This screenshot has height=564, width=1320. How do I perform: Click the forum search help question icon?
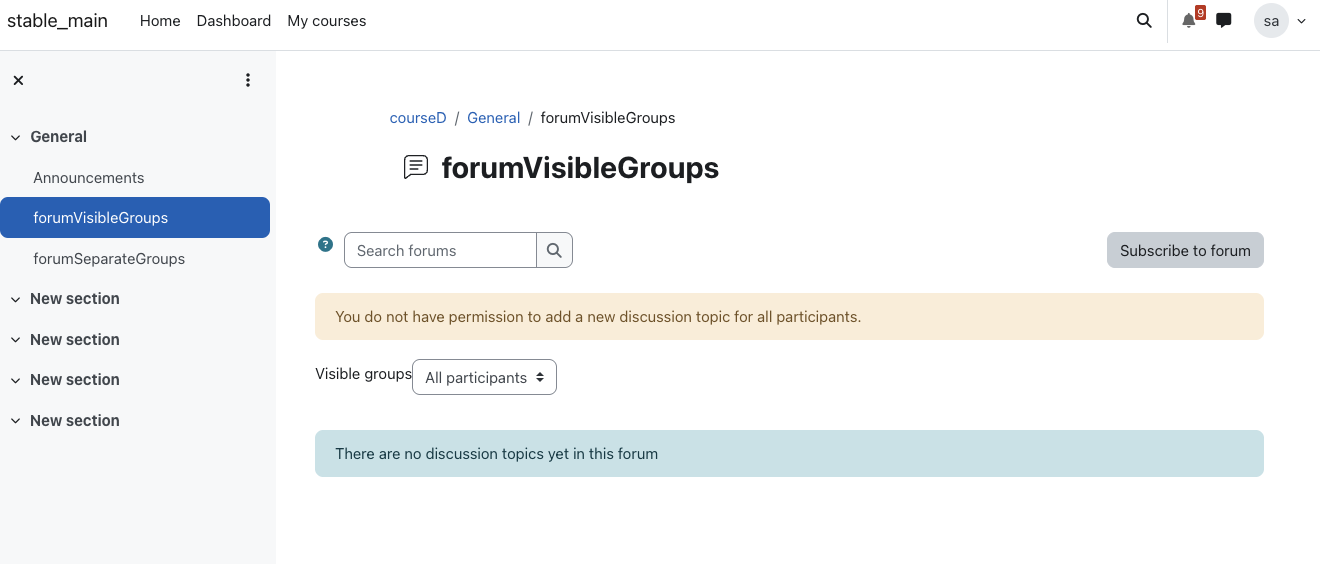[x=325, y=244]
